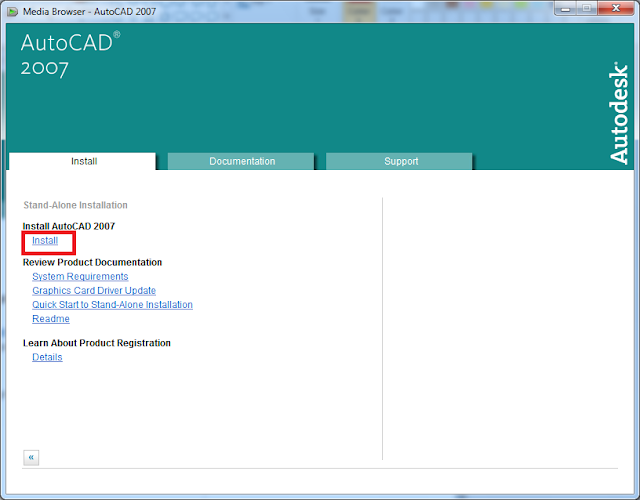Click the Install link under Install AutoCAD 2007
Viewport: 640px width, 500px height.
pyautogui.click(x=45, y=241)
